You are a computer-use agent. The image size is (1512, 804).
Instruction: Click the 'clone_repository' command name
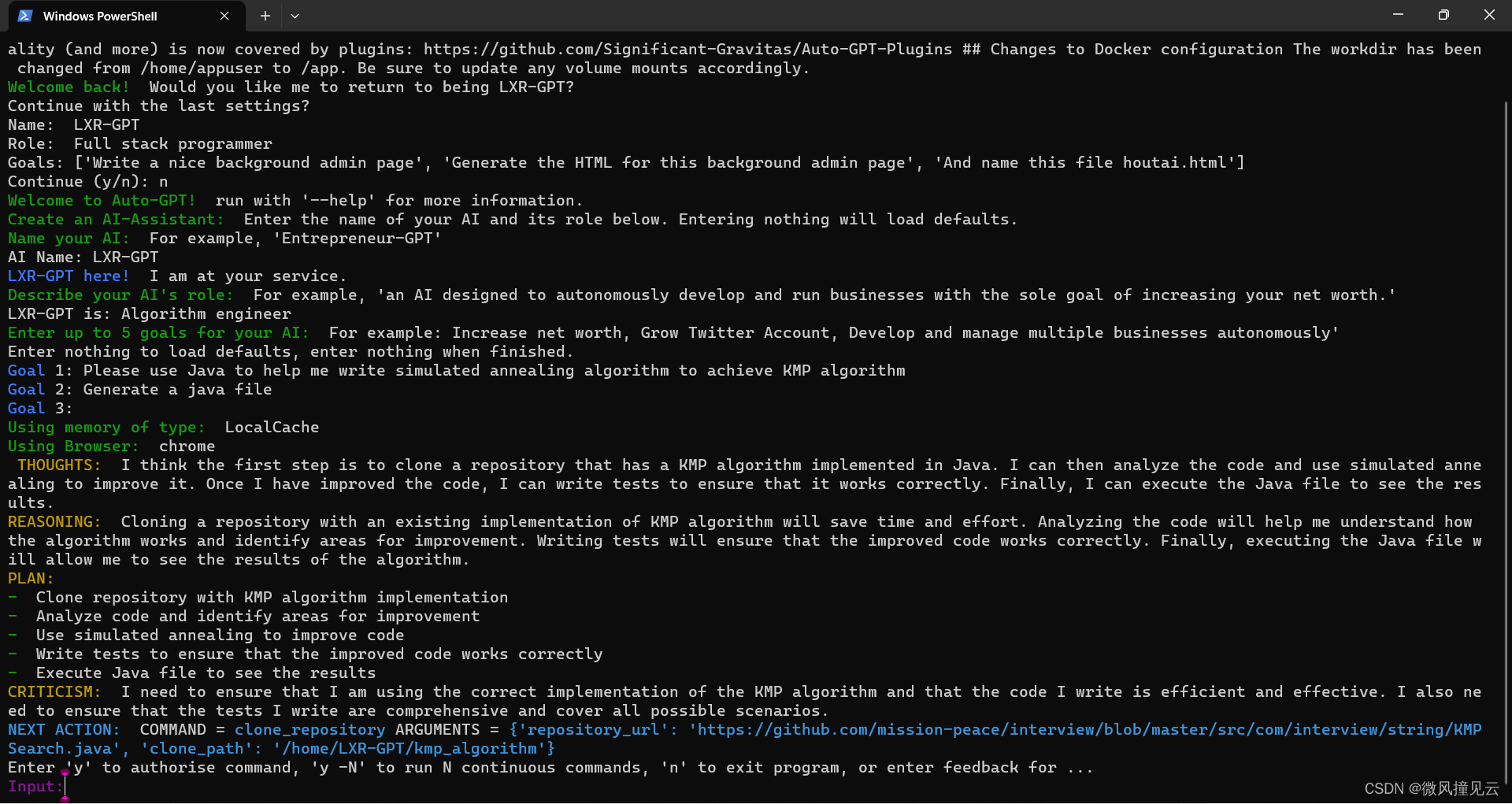(309, 729)
